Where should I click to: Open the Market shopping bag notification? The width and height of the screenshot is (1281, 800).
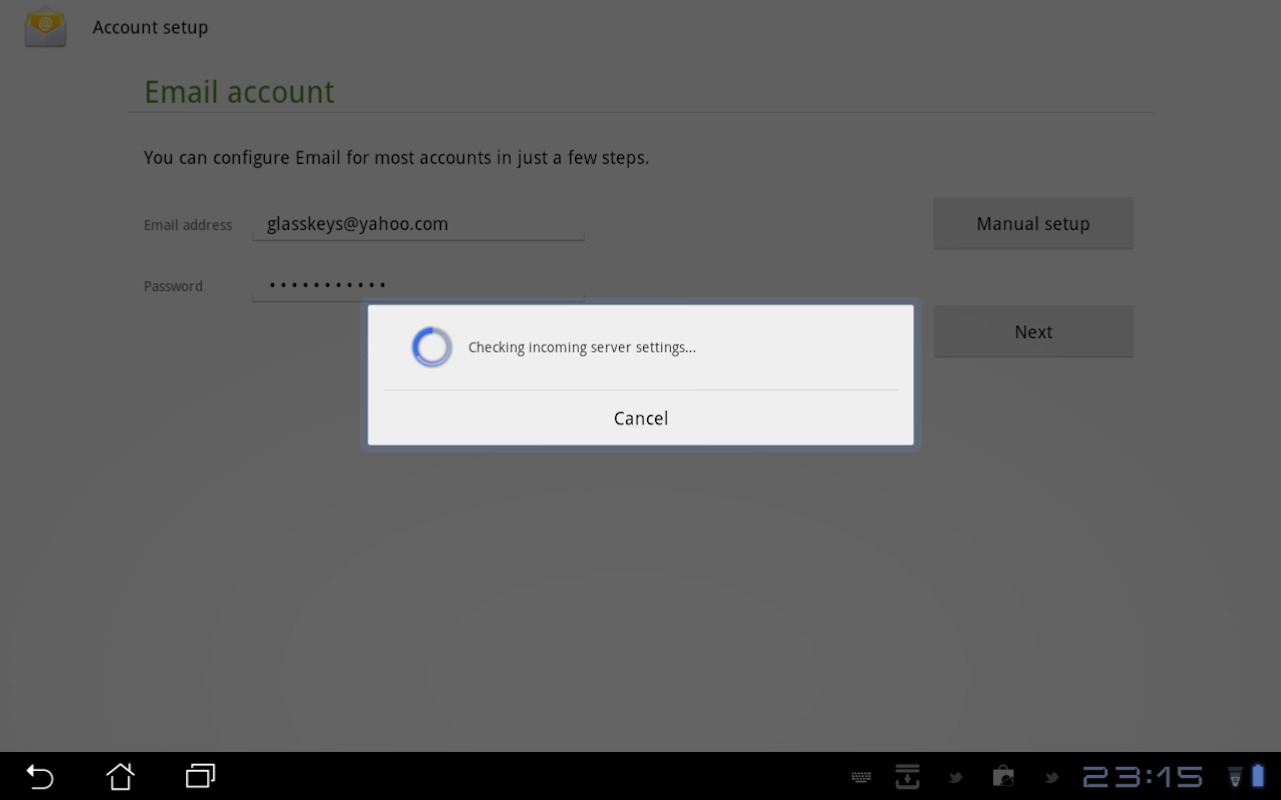pyautogui.click(x=1003, y=776)
